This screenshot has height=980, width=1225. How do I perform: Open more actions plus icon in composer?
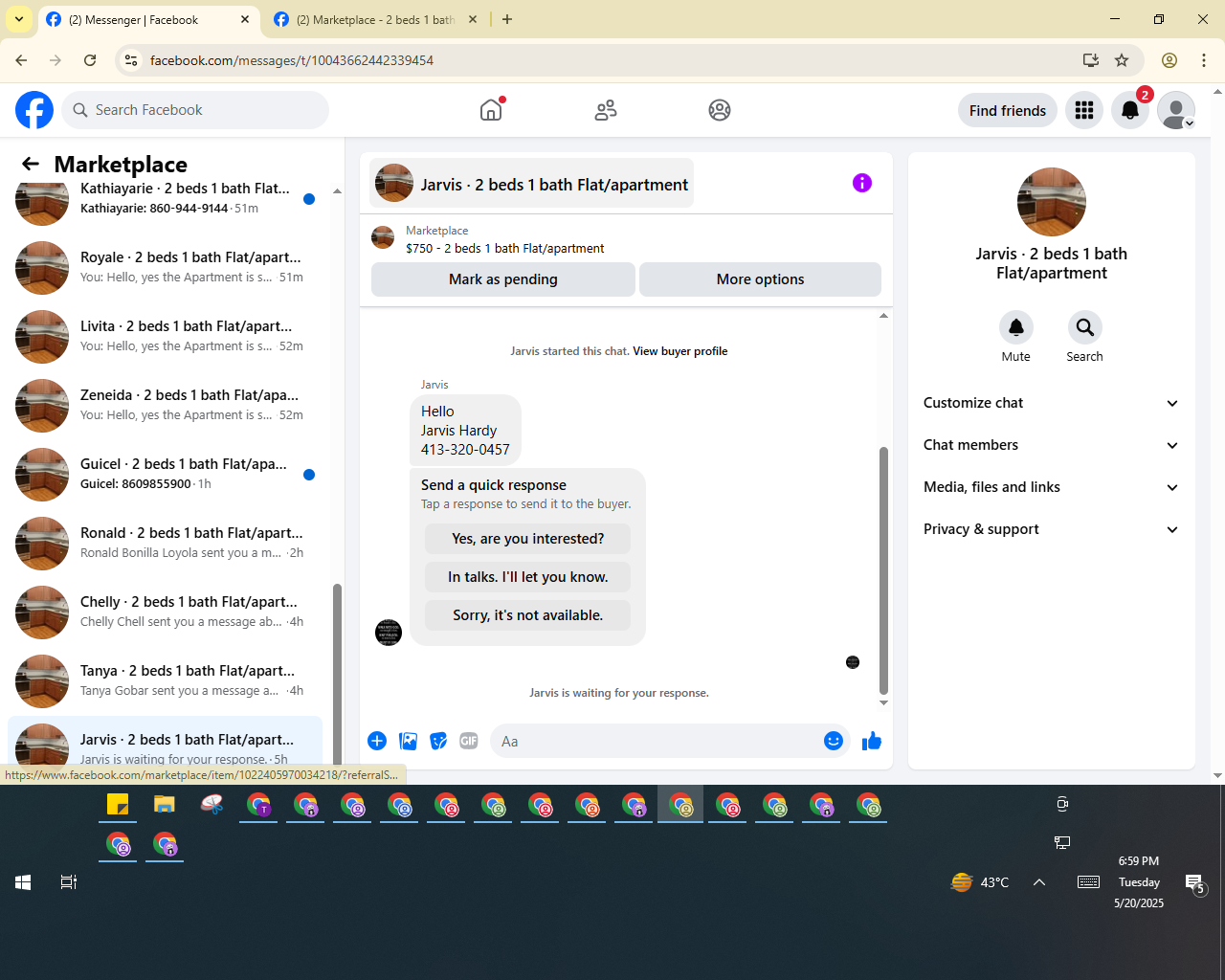[x=377, y=741]
